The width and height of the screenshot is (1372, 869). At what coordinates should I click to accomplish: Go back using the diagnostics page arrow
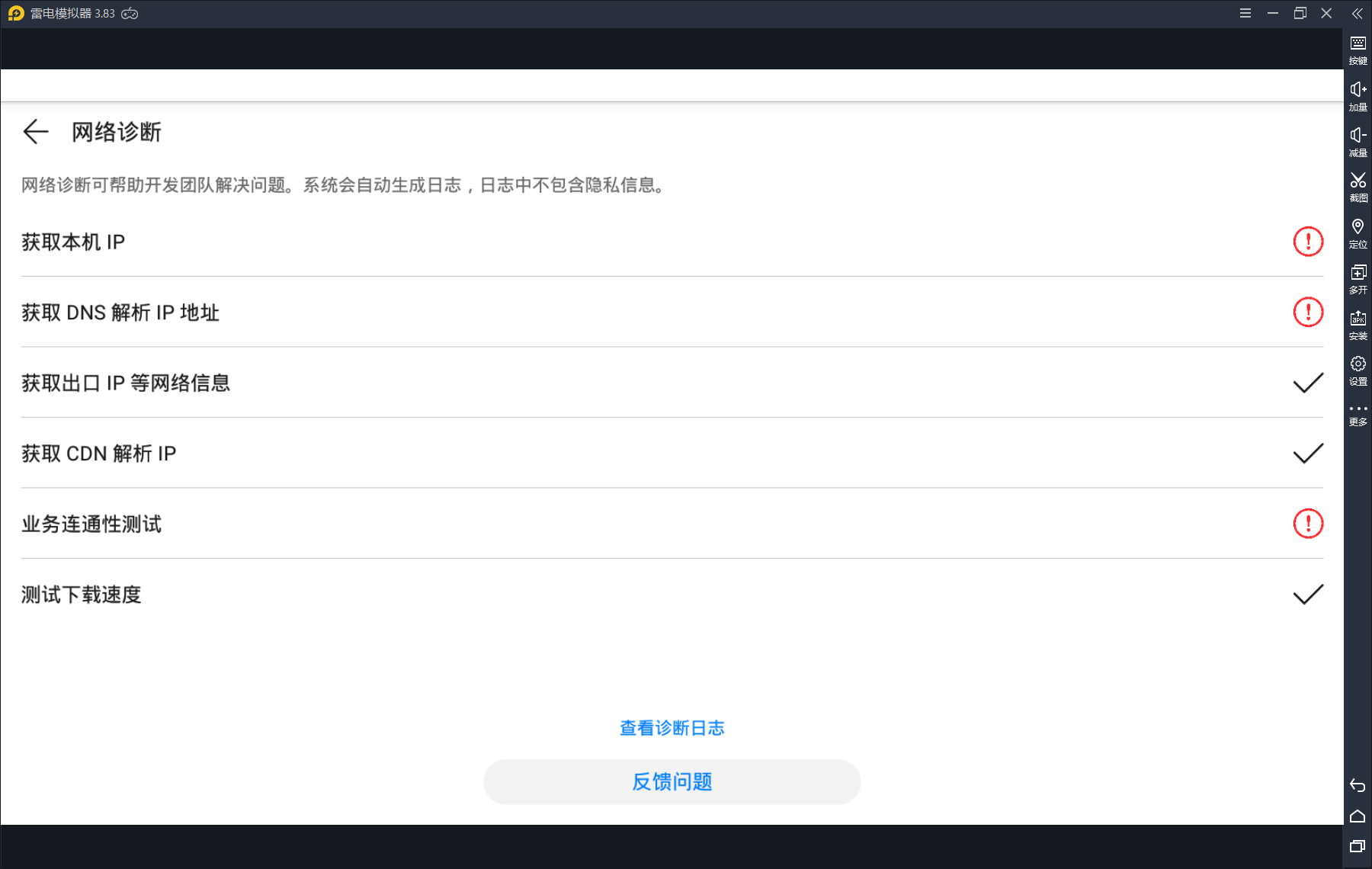pyautogui.click(x=35, y=131)
